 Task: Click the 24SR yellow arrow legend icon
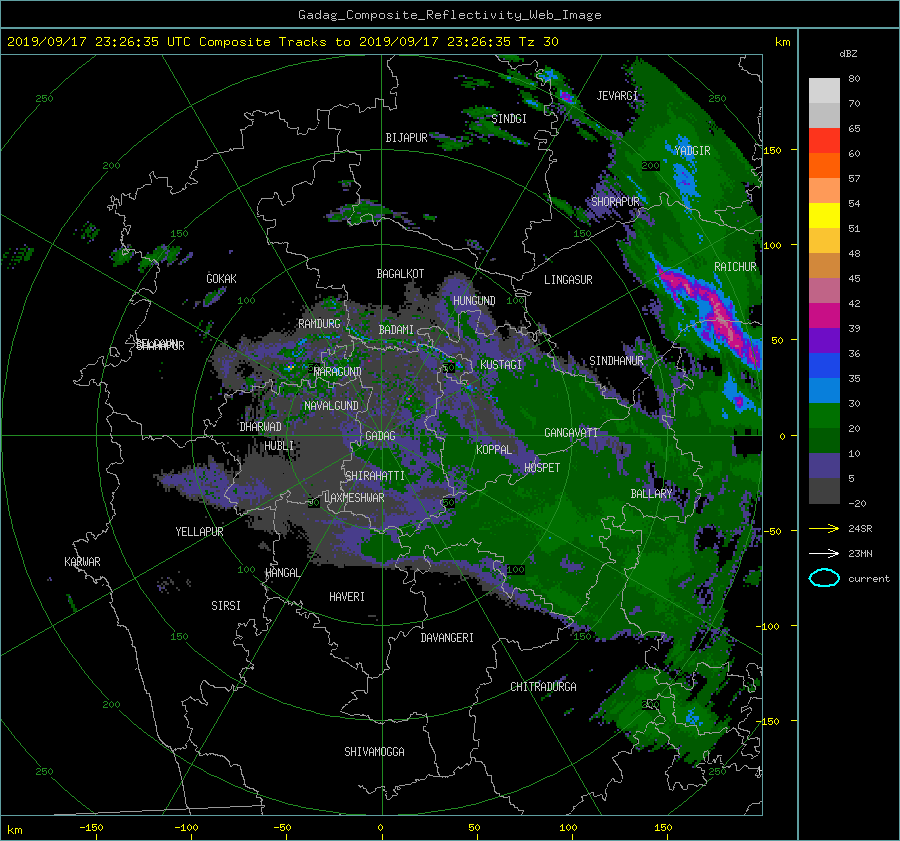click(x=824, y=529)
